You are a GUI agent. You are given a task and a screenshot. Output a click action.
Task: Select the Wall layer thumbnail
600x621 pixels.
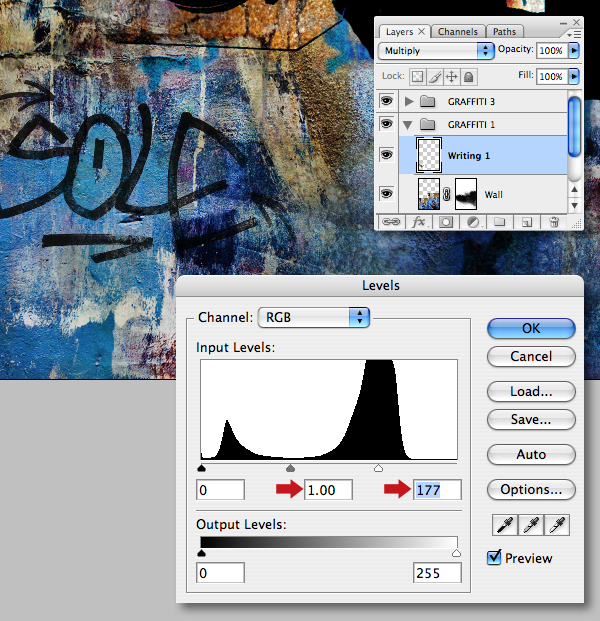(429, 194)
